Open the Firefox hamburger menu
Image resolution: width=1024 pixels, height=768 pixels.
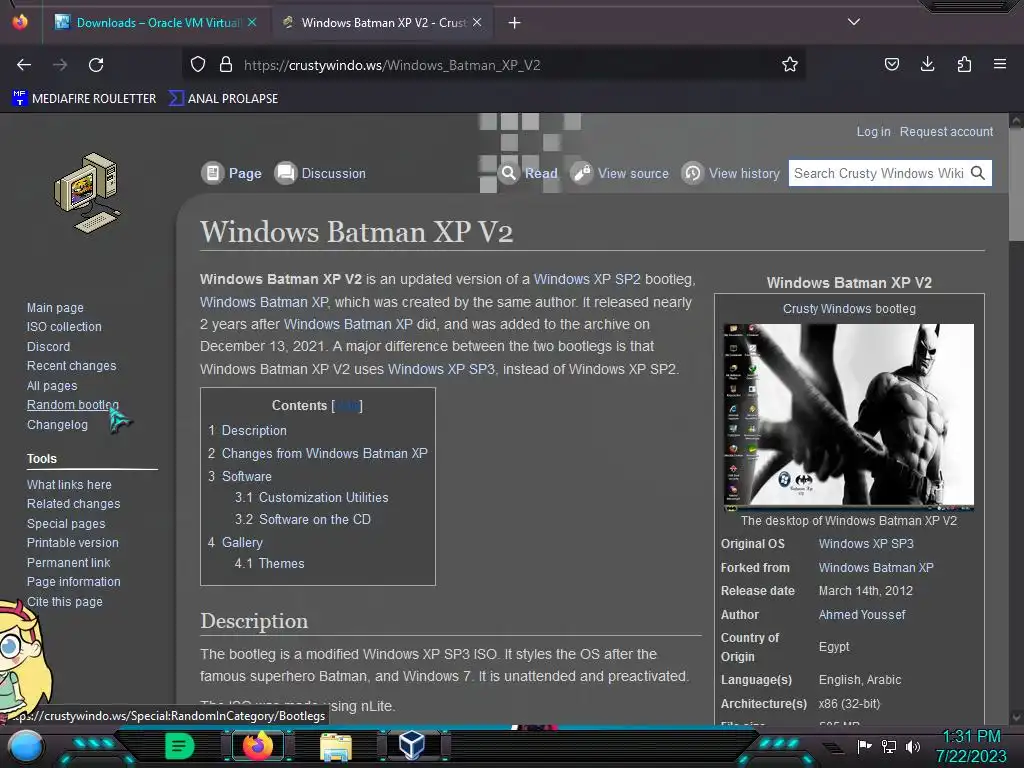[1000, 64]
